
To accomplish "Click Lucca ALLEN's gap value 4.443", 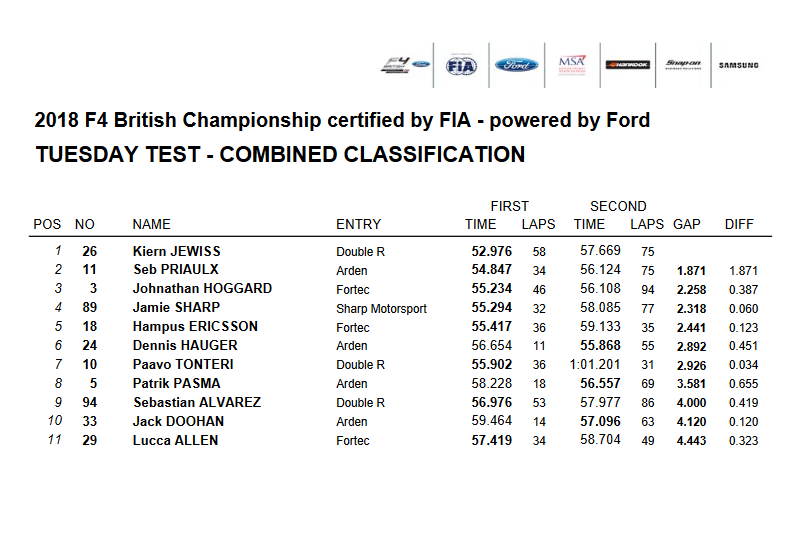I will click(691, 441).
